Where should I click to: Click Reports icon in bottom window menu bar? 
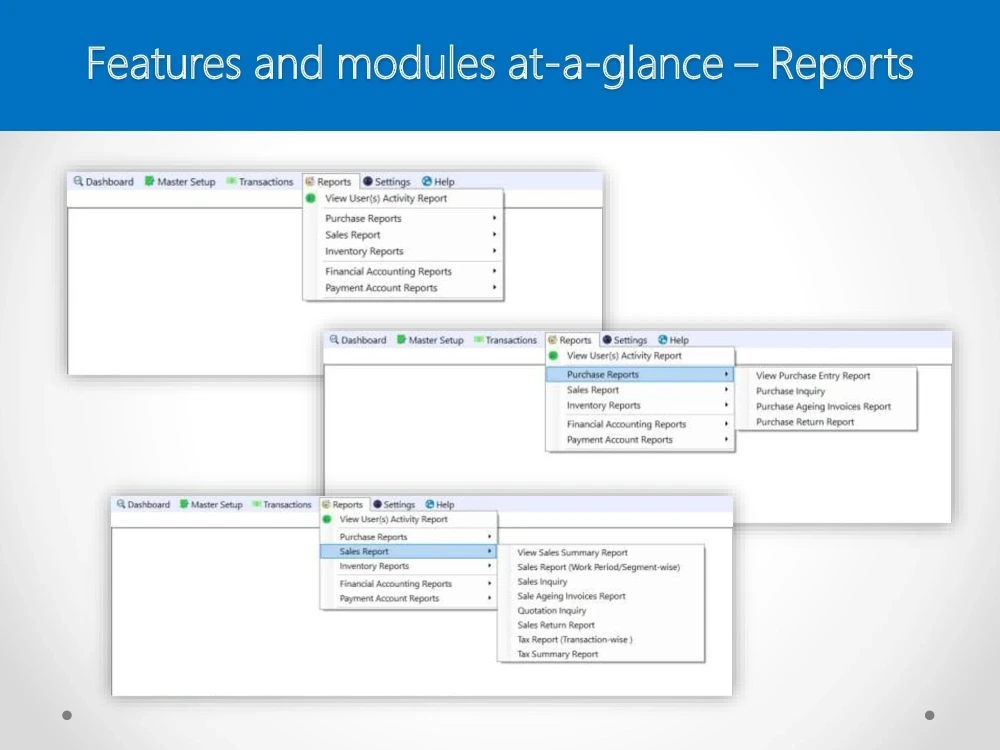[x=326, y=504]
